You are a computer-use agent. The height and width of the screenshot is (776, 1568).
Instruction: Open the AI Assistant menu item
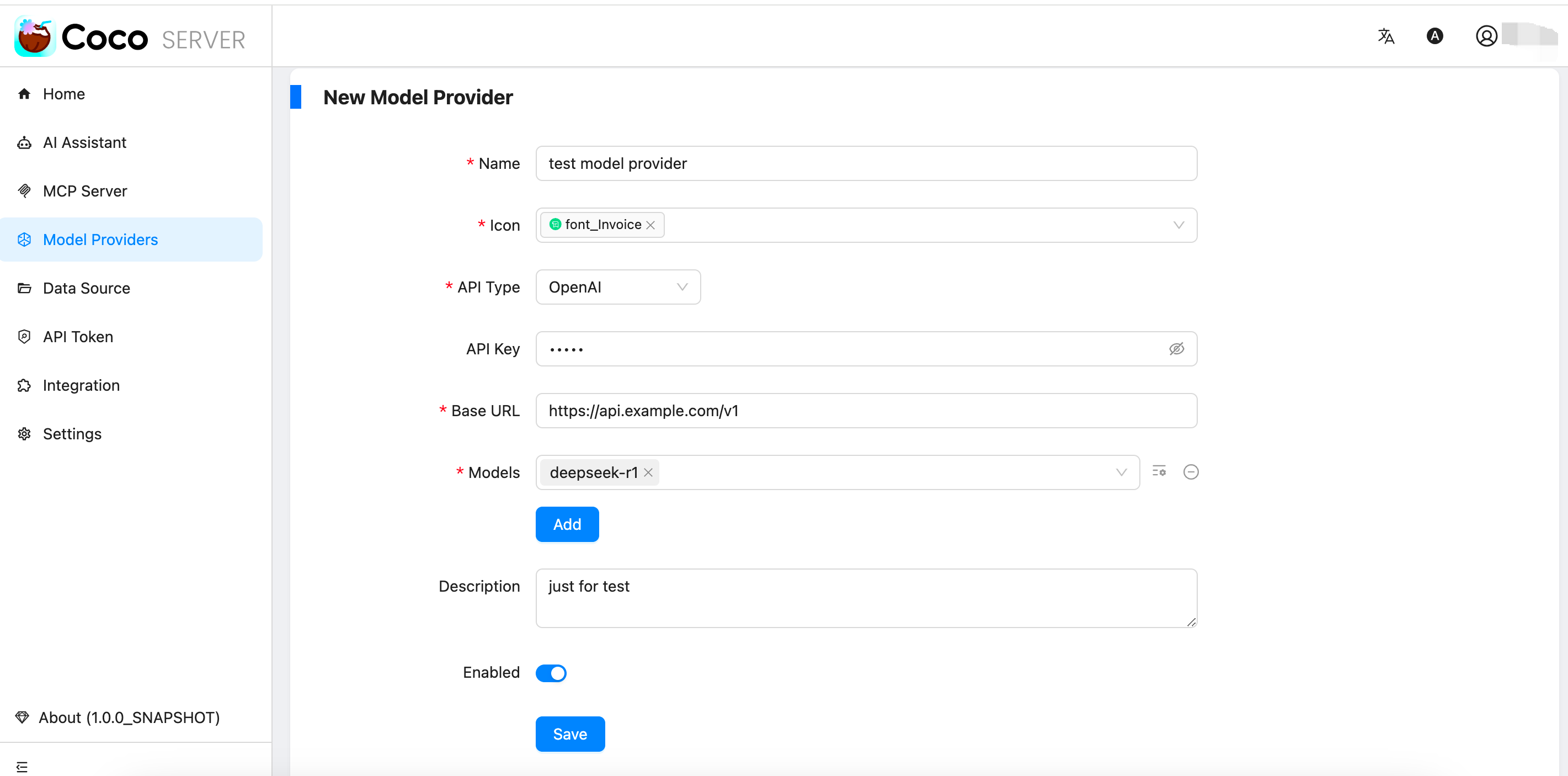click(131, 142)
